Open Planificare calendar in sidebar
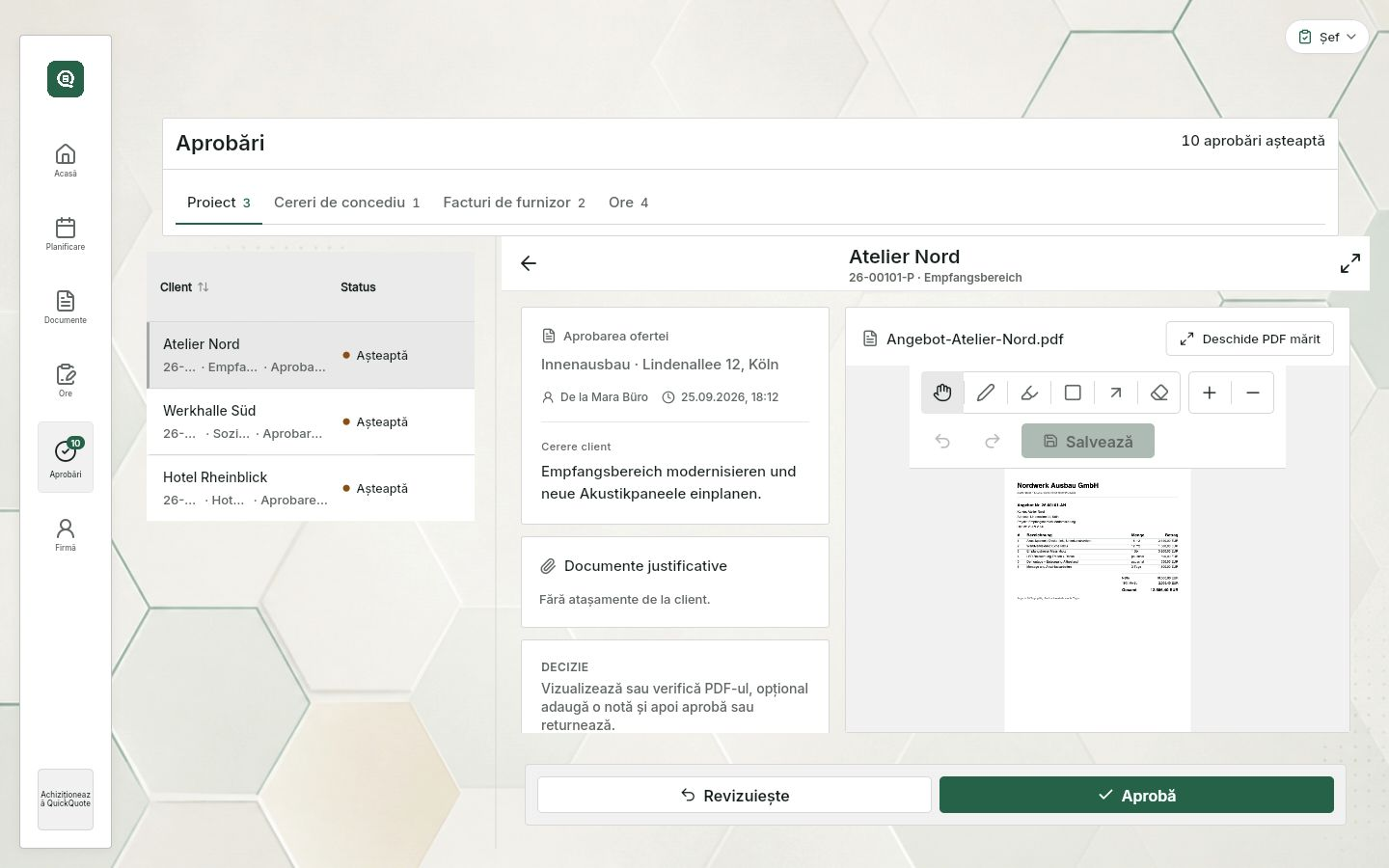 click(66, 233)
